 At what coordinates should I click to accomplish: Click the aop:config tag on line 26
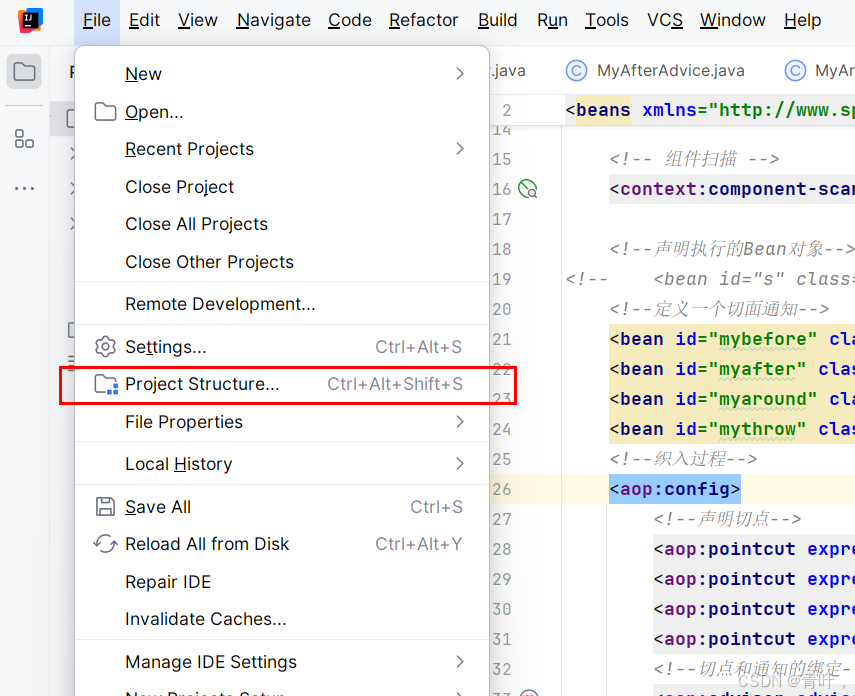coord(675,489)
